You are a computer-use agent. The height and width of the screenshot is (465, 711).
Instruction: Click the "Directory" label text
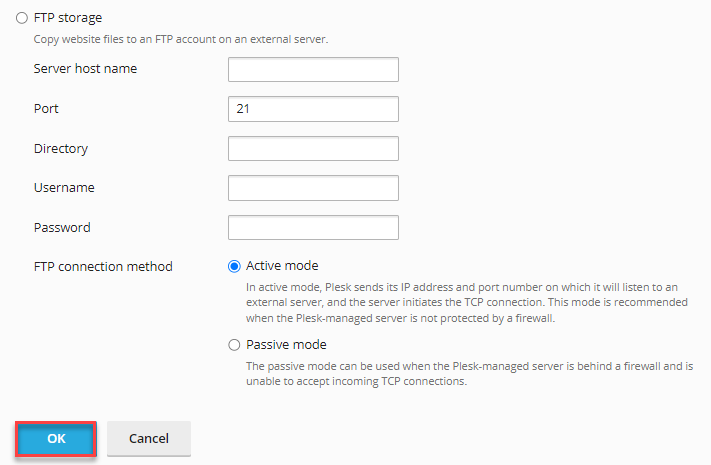point(61,148)
